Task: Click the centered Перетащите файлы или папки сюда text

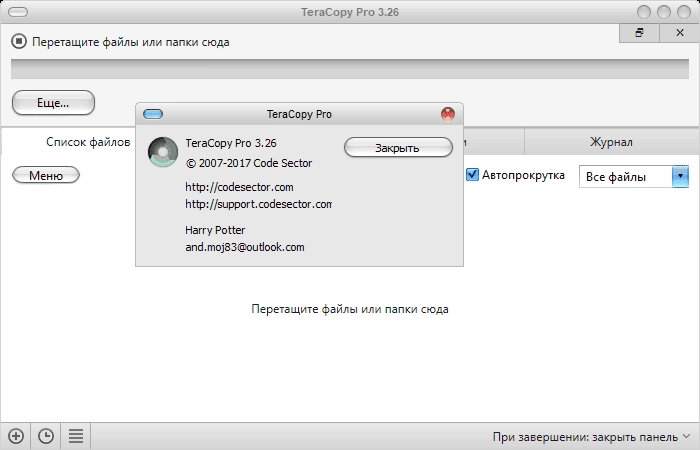Action: click(350, 309)
